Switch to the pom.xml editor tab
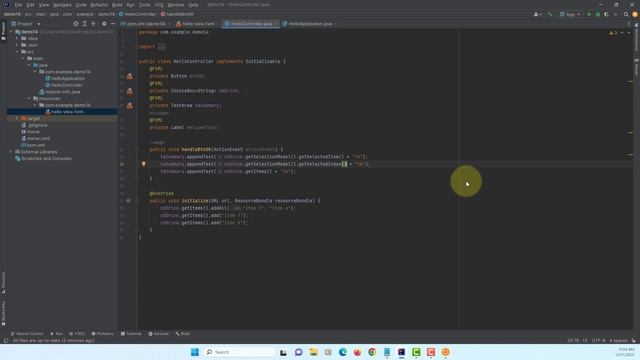The image size is (640, 360). point(146,24)
